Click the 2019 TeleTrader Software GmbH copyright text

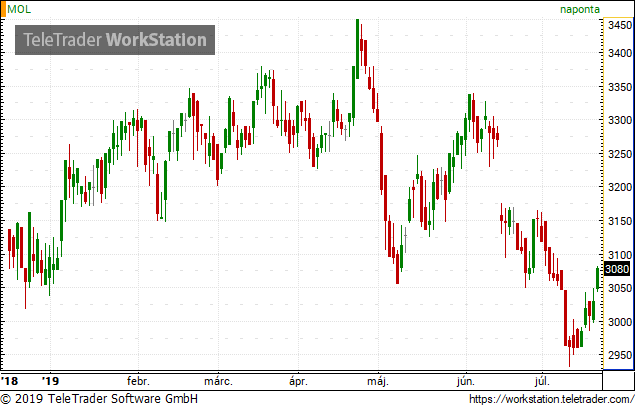click(x=100, y=399)
